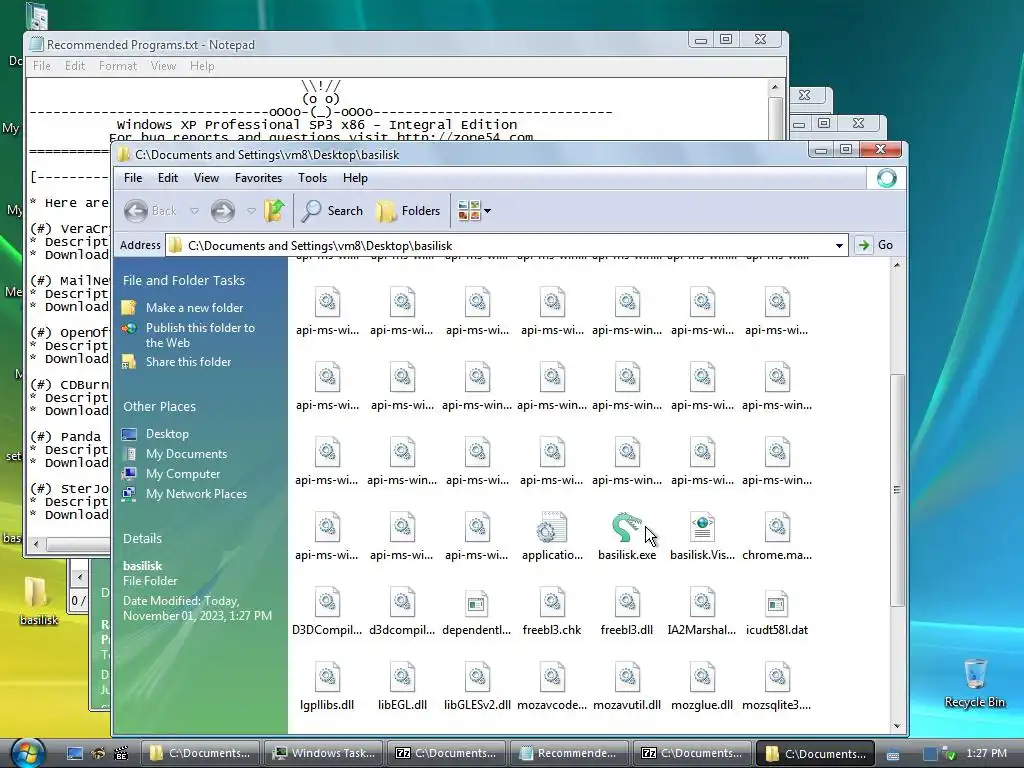The width and height of the screenshot is (1024, 768).
Task: Click Share this folder link
Action: (189, 362)
